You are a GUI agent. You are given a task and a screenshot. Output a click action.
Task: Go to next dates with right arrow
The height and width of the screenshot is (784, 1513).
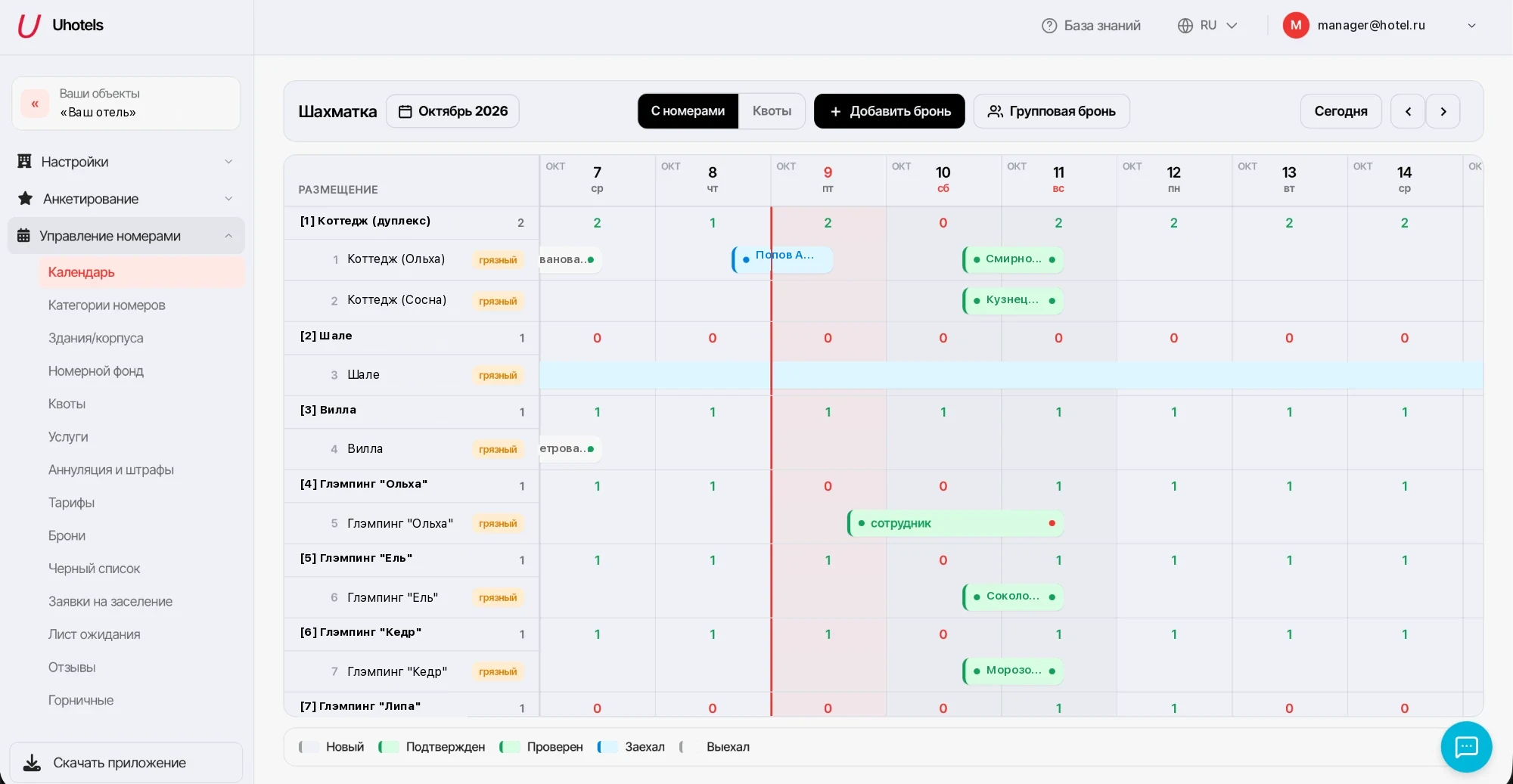click(1443, 111)
